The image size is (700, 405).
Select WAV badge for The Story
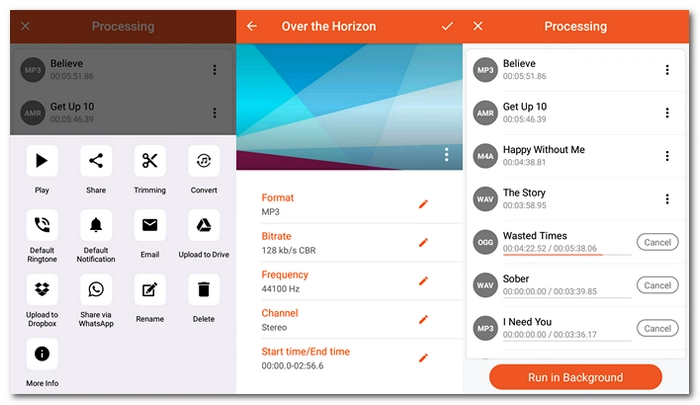pyautogui.click(x=485, y=199)
